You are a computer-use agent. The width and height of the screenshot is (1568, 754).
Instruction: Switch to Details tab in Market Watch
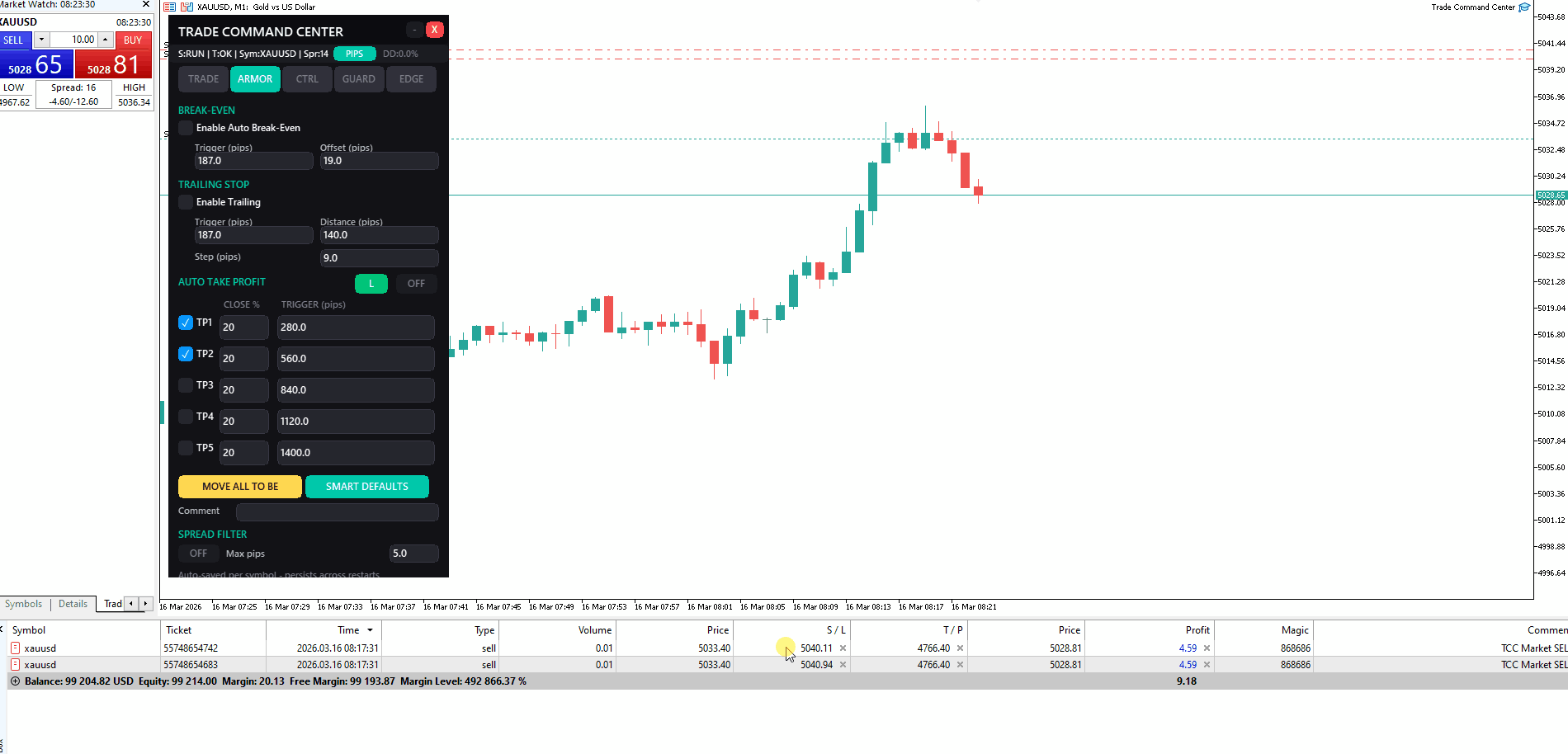click(x=73, y=604)
